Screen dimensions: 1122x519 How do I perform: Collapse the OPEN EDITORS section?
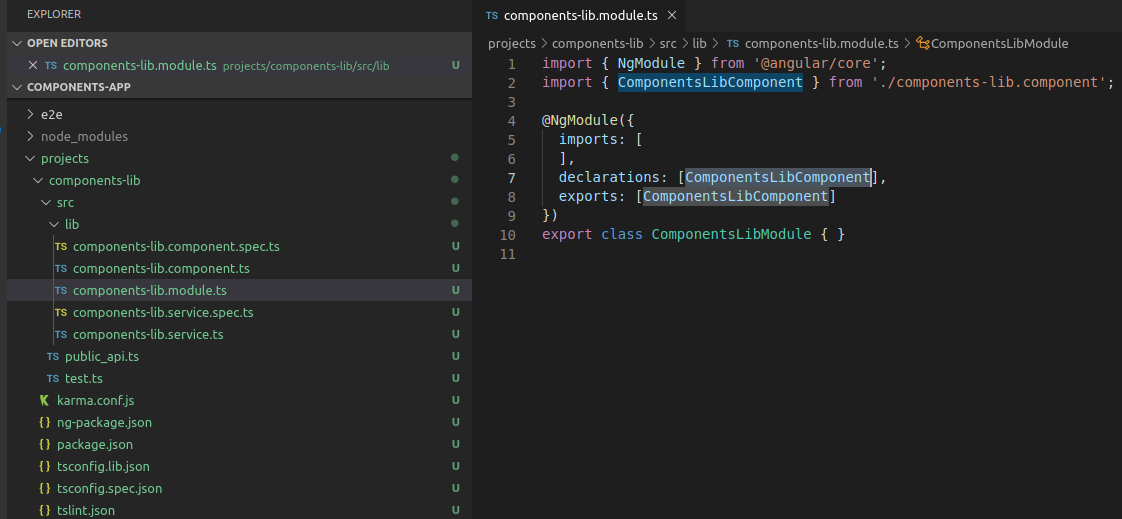18,43
